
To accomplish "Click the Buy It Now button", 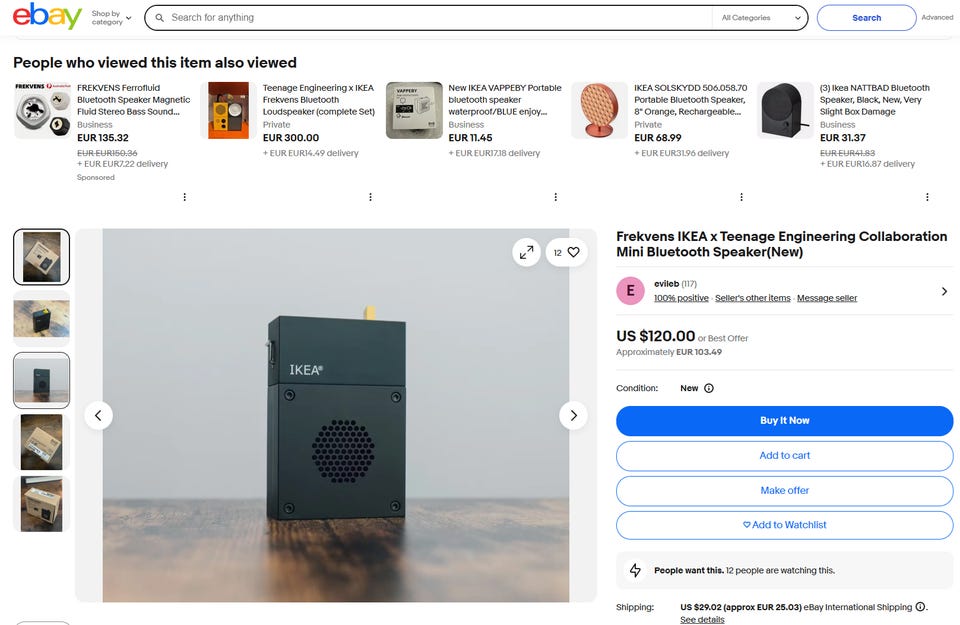I will [x=785, y=421].
